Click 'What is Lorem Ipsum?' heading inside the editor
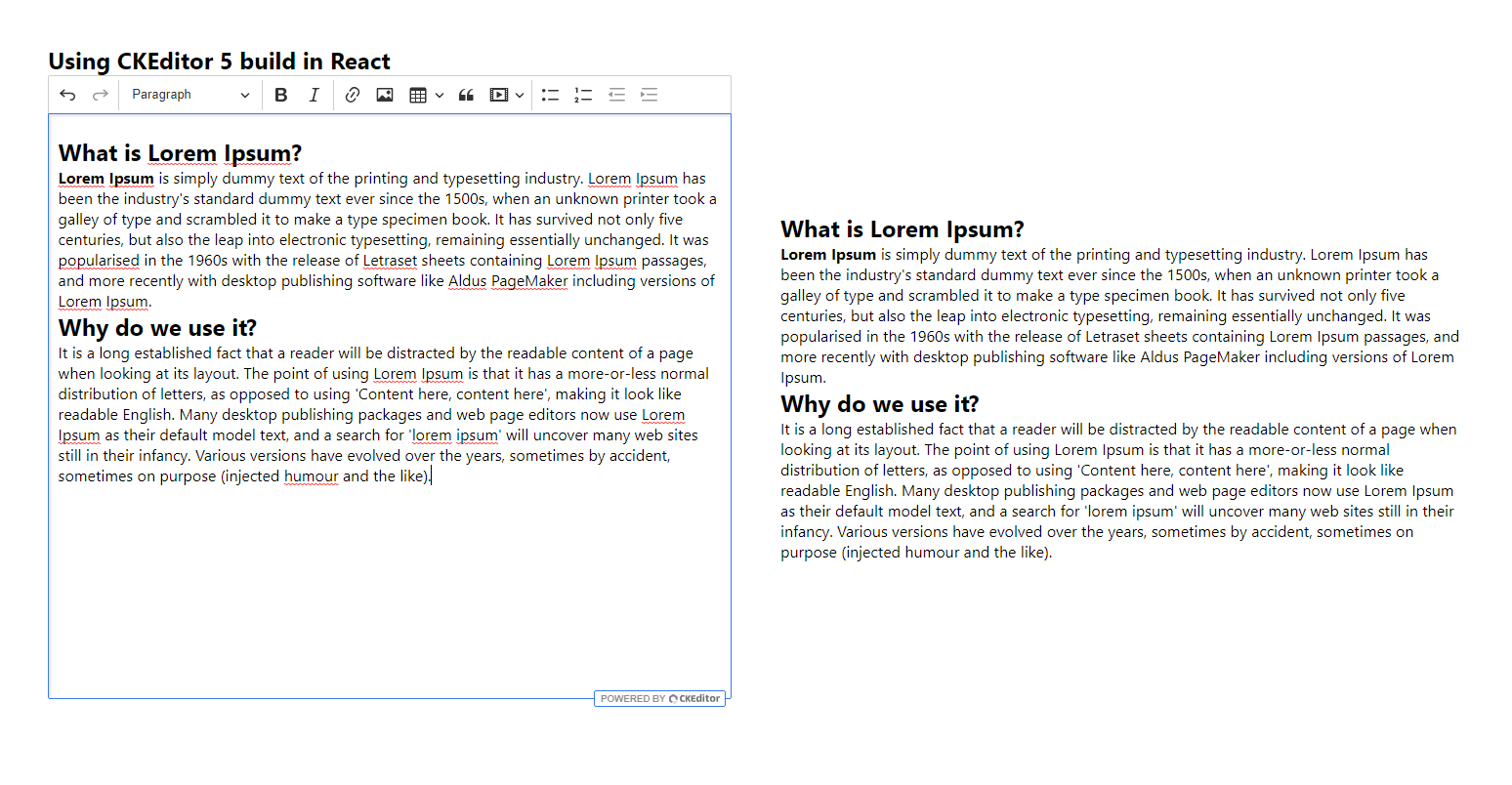The height and width of the screenshot is (785, 1512). point(180,153)
